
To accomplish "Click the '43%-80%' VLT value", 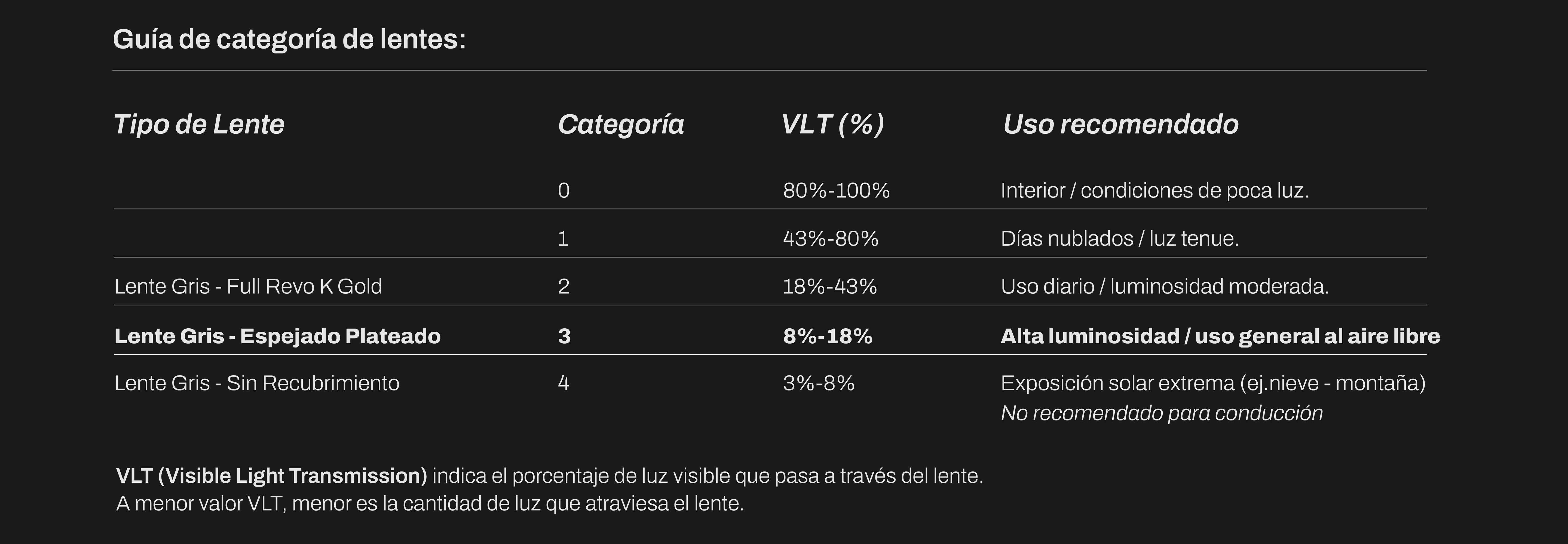I will (830, 239).
